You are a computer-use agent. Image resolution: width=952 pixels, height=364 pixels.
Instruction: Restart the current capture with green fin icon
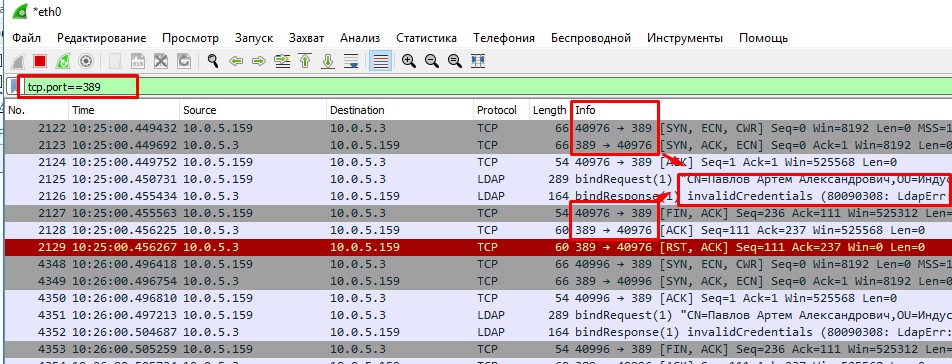[63, 61]
